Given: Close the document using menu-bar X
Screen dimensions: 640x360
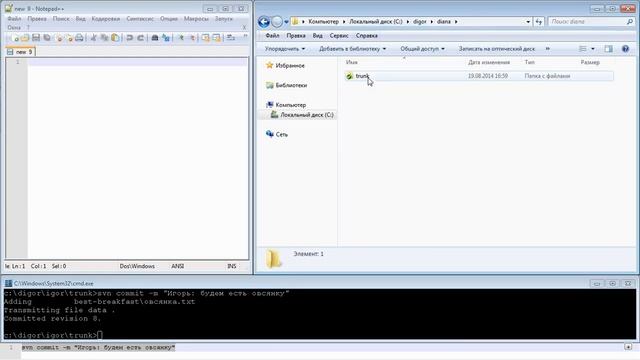Looking at the screenshot, I should (x=244, y=27).
